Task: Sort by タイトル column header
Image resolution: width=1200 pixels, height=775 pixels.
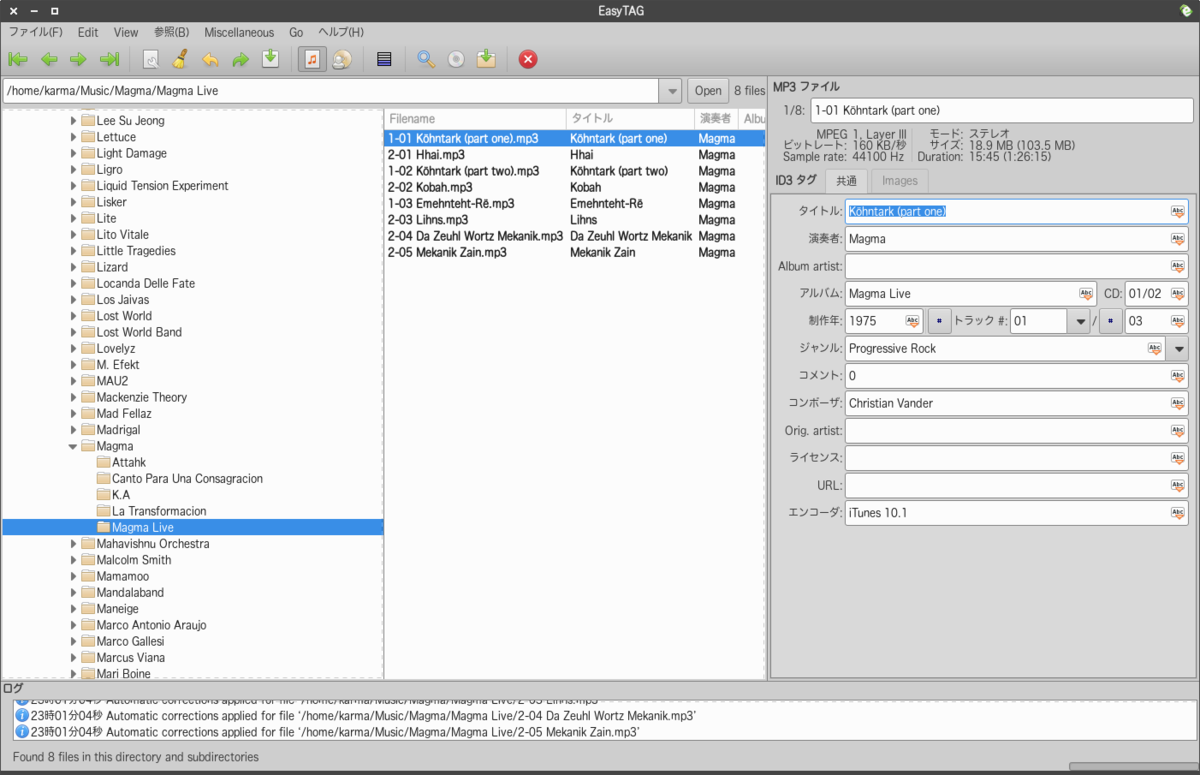Action: coord(630,119)
